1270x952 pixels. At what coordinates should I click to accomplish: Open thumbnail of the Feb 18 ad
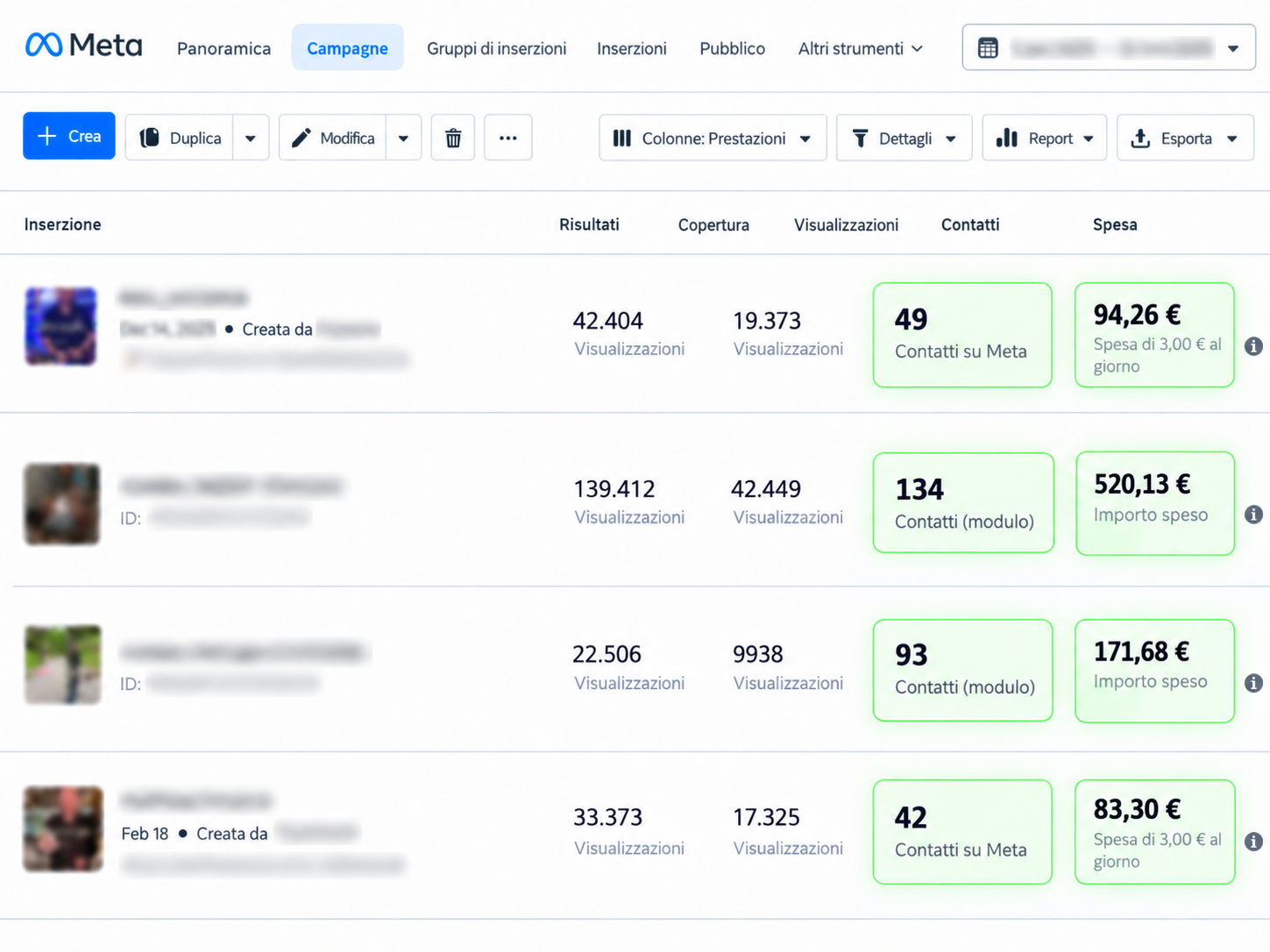[63, 829]
